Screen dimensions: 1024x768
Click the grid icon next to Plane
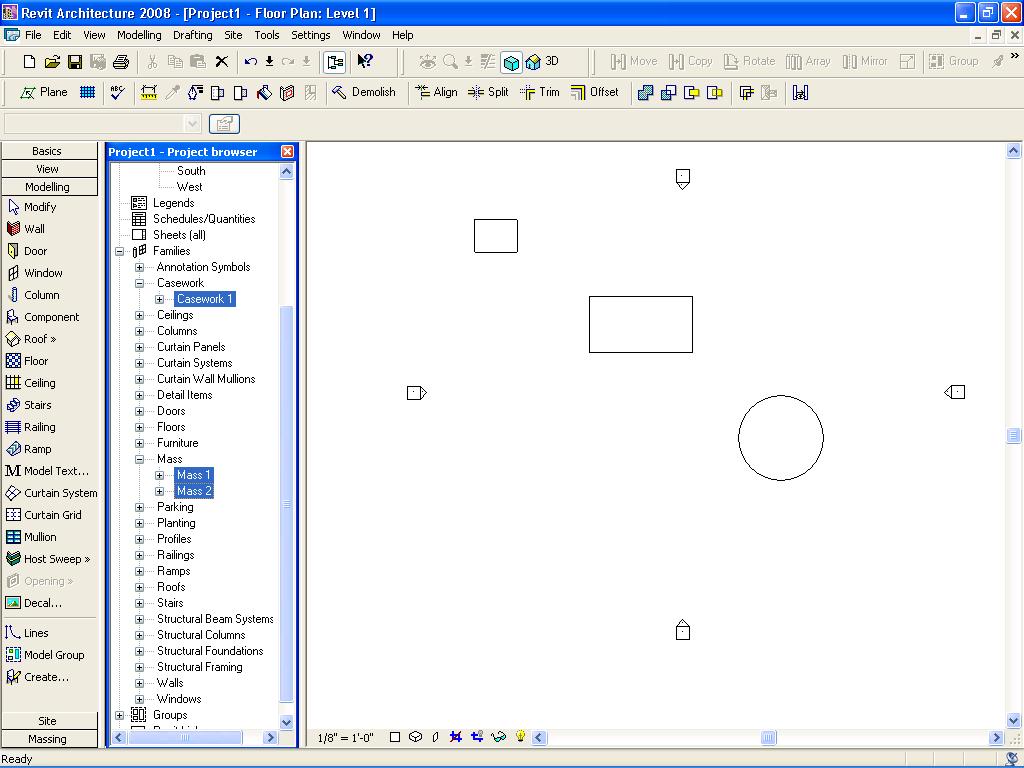[x=88, y=92]
